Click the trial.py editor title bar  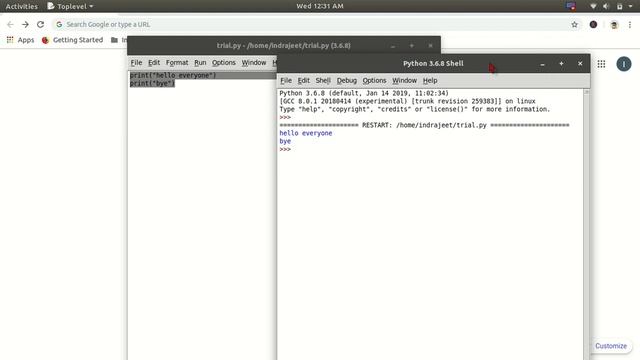pyautogui.click(x=284, y=45)
